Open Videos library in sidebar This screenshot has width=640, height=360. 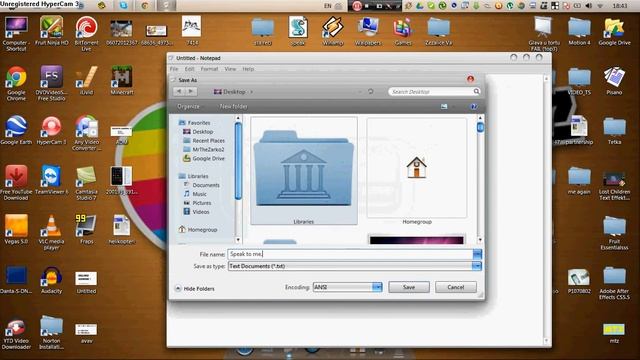tap(197, 212)
